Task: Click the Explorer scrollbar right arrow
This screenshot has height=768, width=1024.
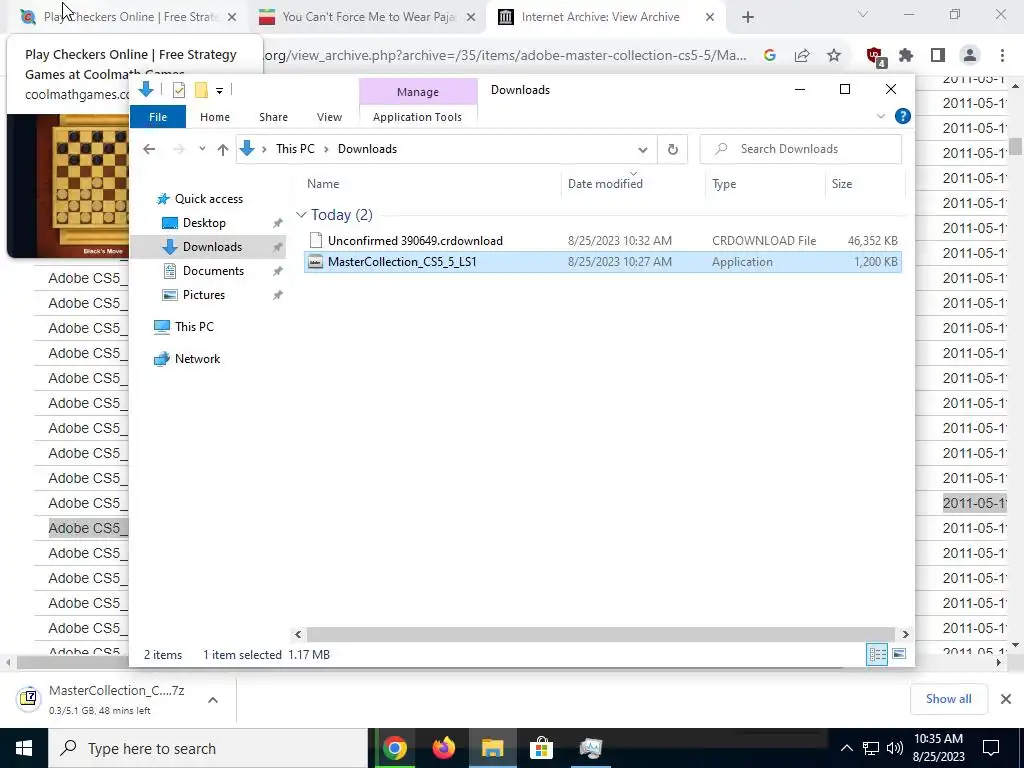Action: [905, 634]
